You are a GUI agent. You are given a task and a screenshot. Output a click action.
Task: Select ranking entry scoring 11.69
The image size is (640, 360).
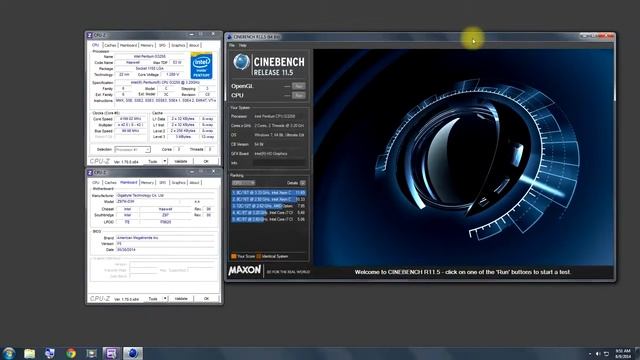click(x=269, y=192)
